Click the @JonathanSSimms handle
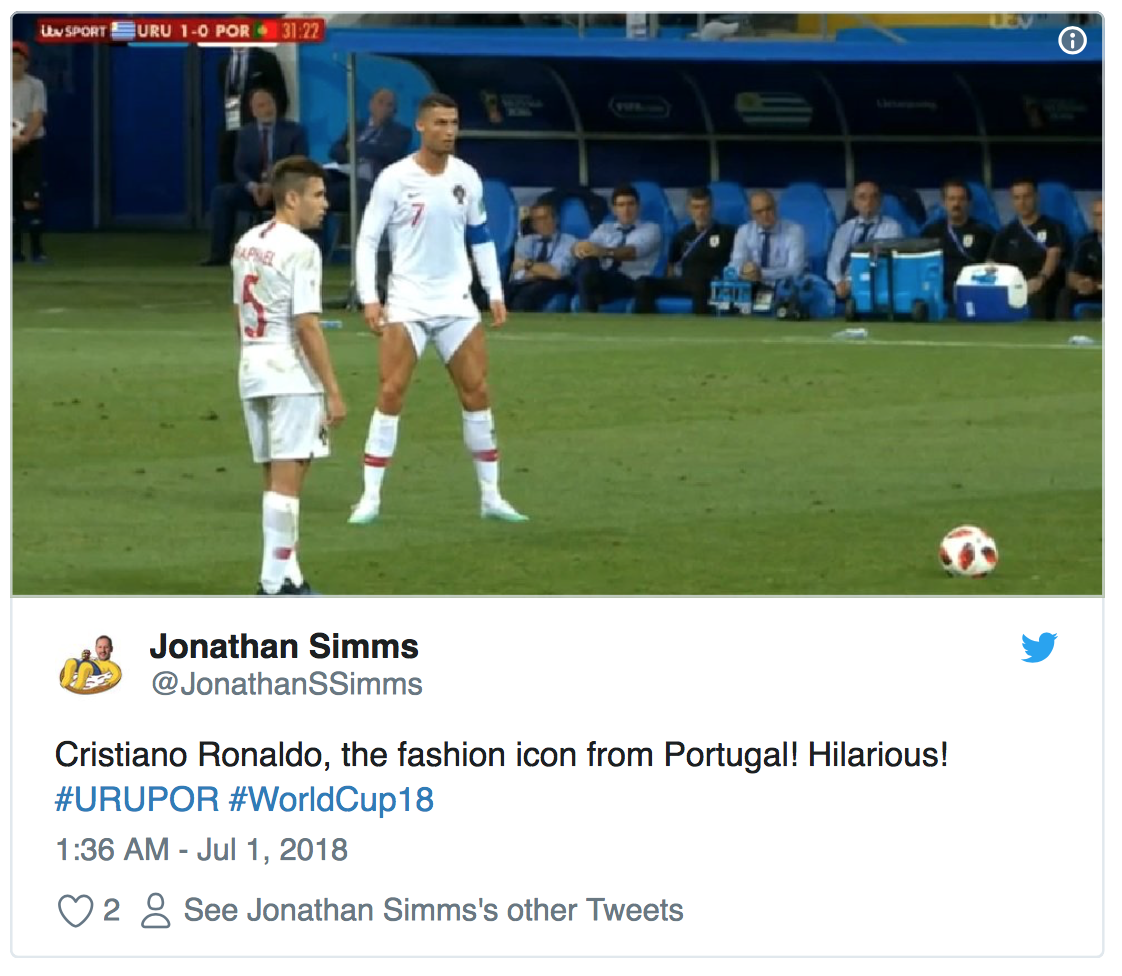This screenshot has height=976, width=1122. click(286, 685)
